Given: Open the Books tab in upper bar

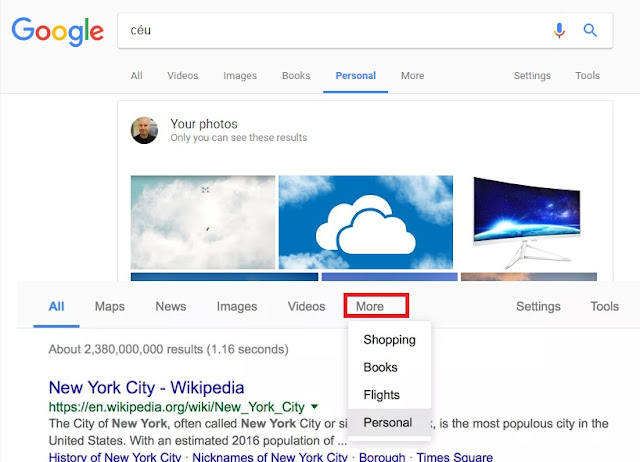Looking at the screenshot, I should [x=296, y=76].
